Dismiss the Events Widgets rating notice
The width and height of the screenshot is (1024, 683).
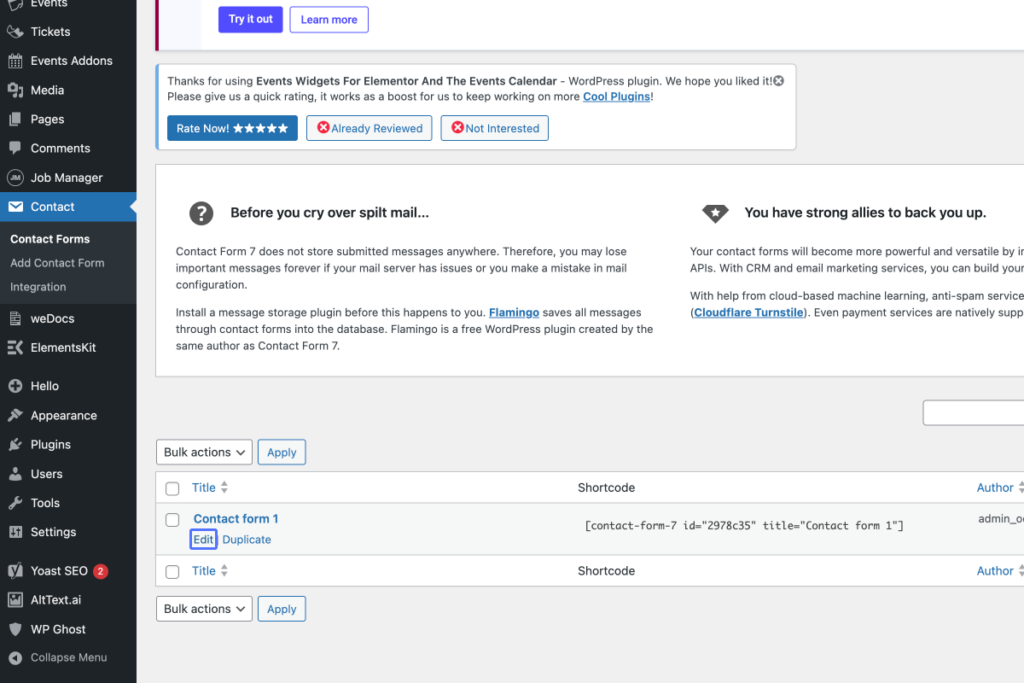[778, 81]
